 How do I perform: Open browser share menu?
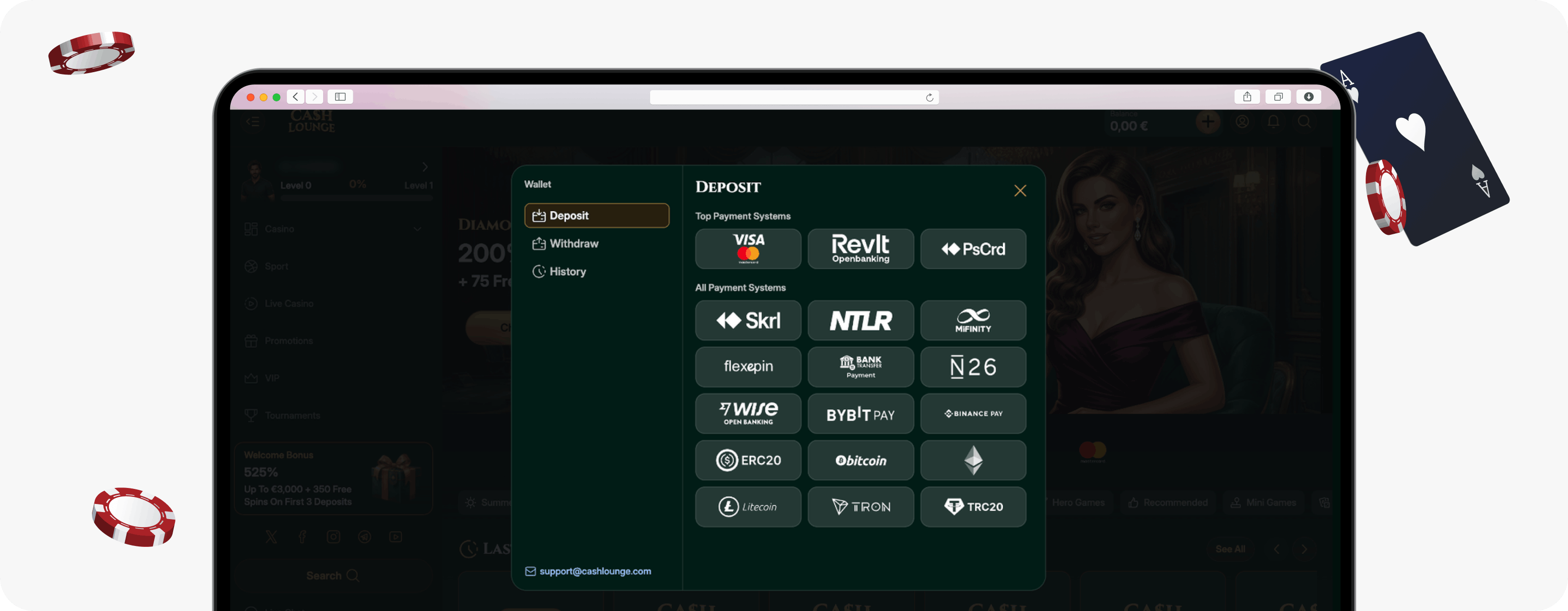pyautogui.click(x=1247, y=97)
